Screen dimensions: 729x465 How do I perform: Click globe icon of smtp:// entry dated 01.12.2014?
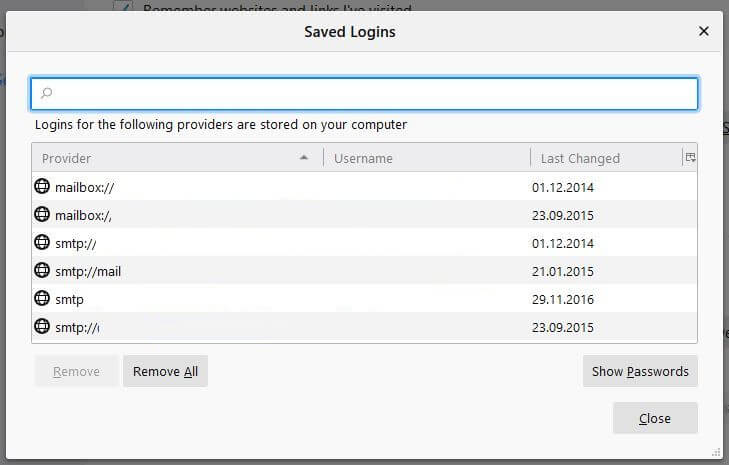[x=42, y=242]
